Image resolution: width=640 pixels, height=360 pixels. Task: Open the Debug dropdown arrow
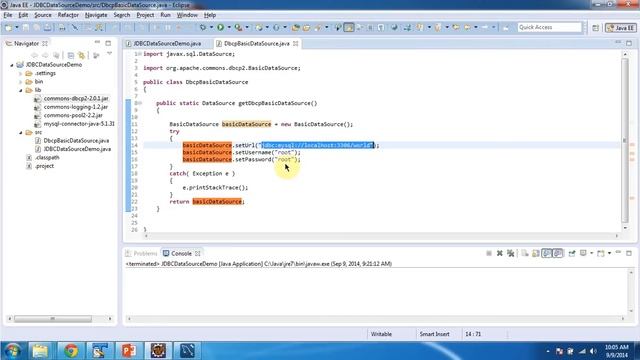pyautogui.click(x=211, y=27)
